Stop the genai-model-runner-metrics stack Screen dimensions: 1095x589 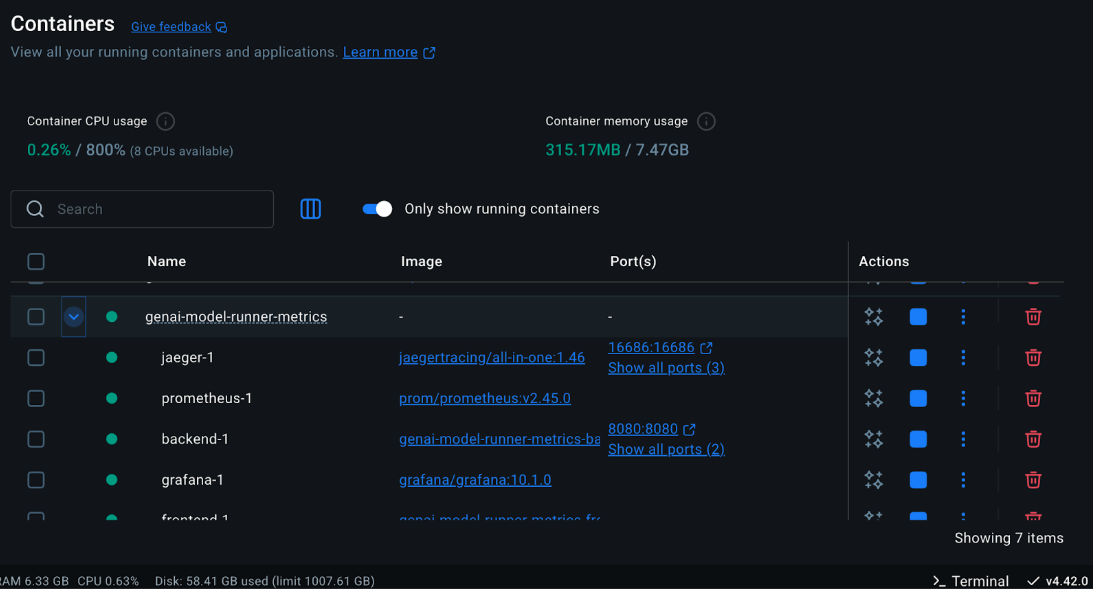pyautogui.click(x=918, y=317)
